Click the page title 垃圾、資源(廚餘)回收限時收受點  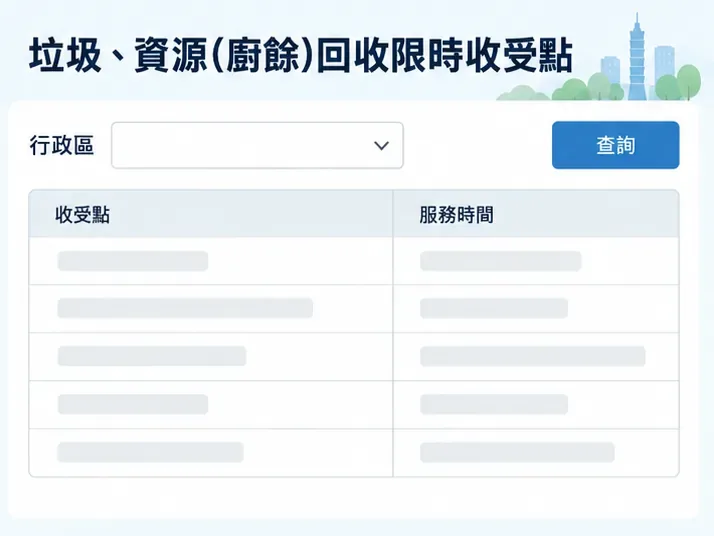point(301,56)
